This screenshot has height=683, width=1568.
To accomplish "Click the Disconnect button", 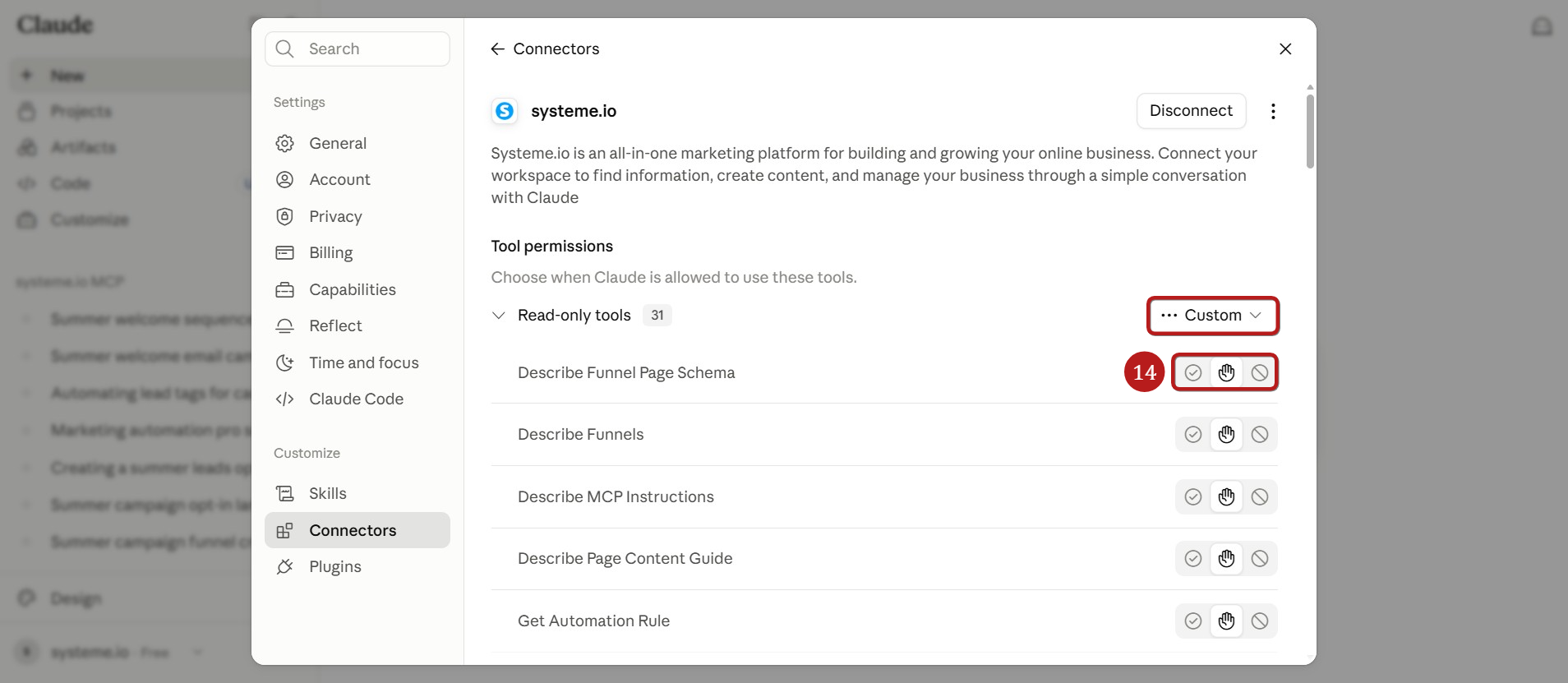I will [1191, 111].
